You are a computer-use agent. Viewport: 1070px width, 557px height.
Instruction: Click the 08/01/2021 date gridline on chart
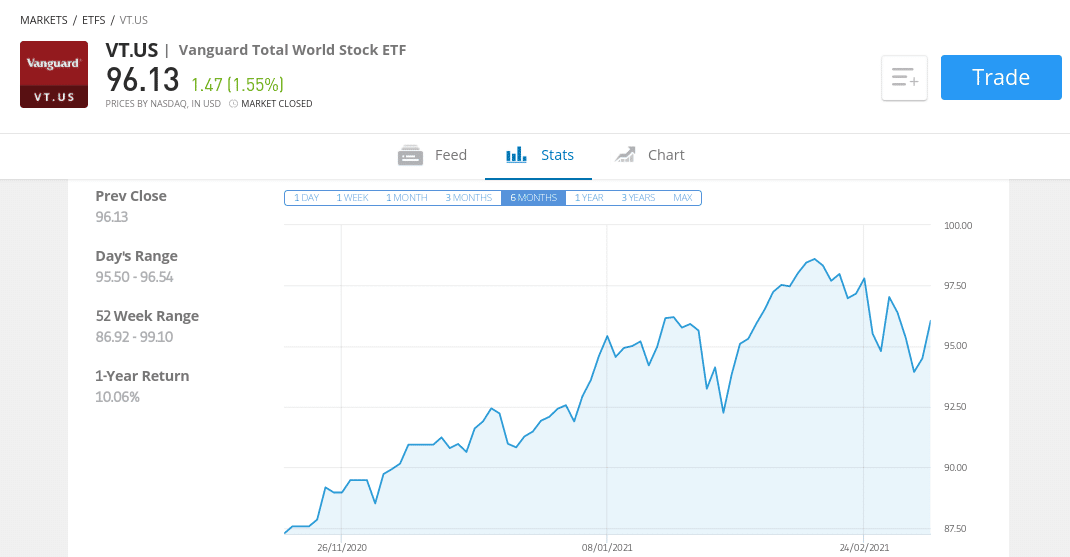pyautogui.click(x=607, y=379)
